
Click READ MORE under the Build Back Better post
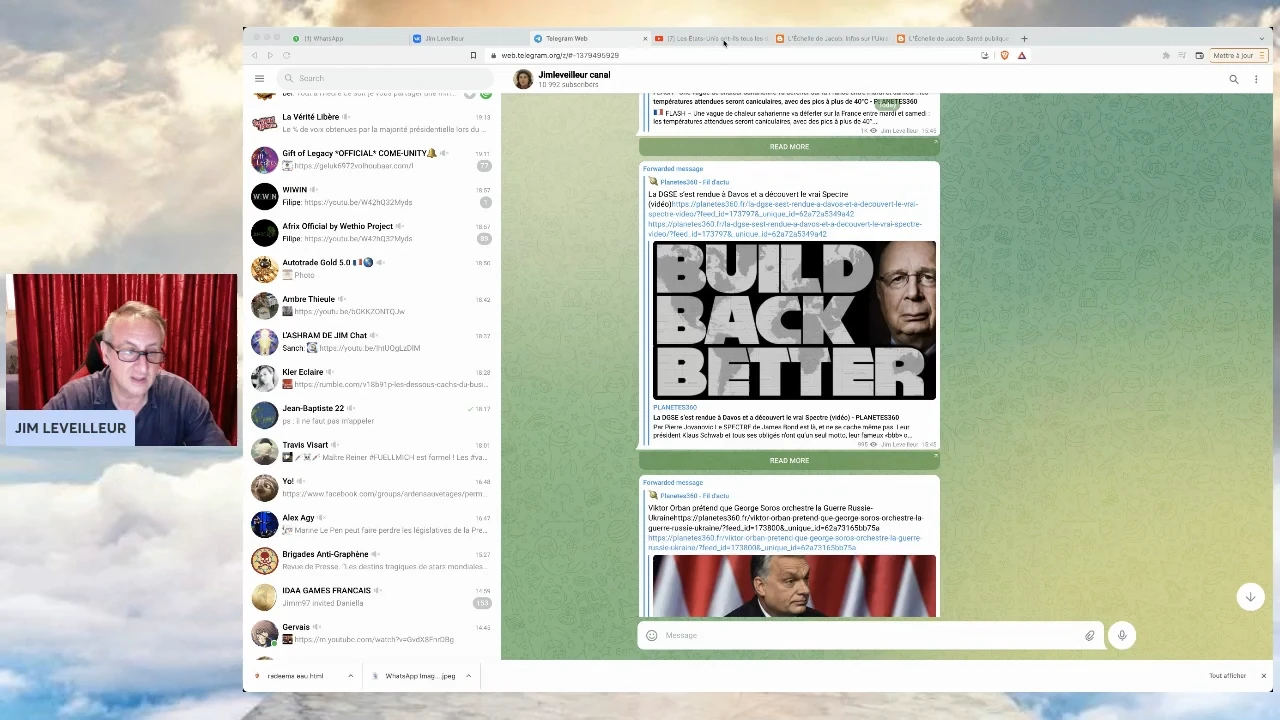789,461
